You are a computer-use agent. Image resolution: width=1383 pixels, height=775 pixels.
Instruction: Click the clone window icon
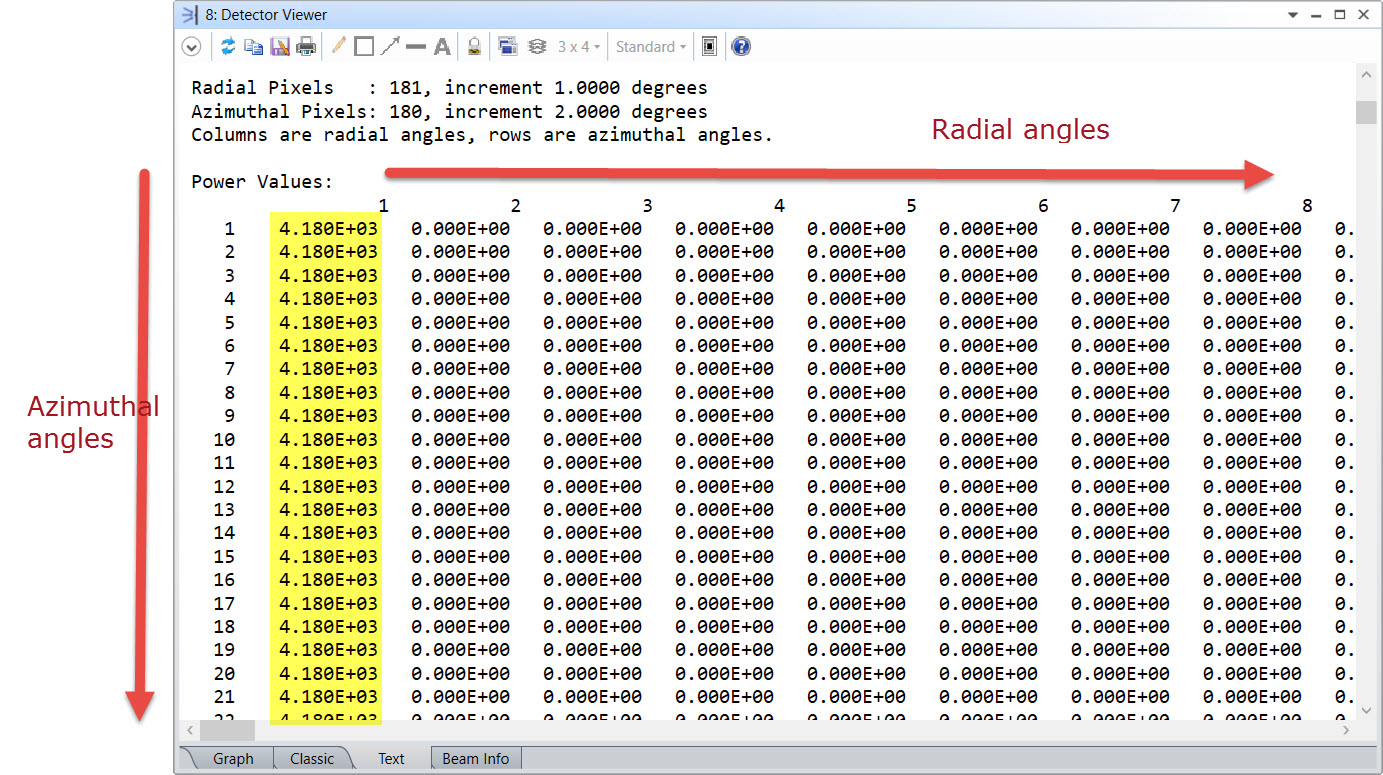point(507,47)
